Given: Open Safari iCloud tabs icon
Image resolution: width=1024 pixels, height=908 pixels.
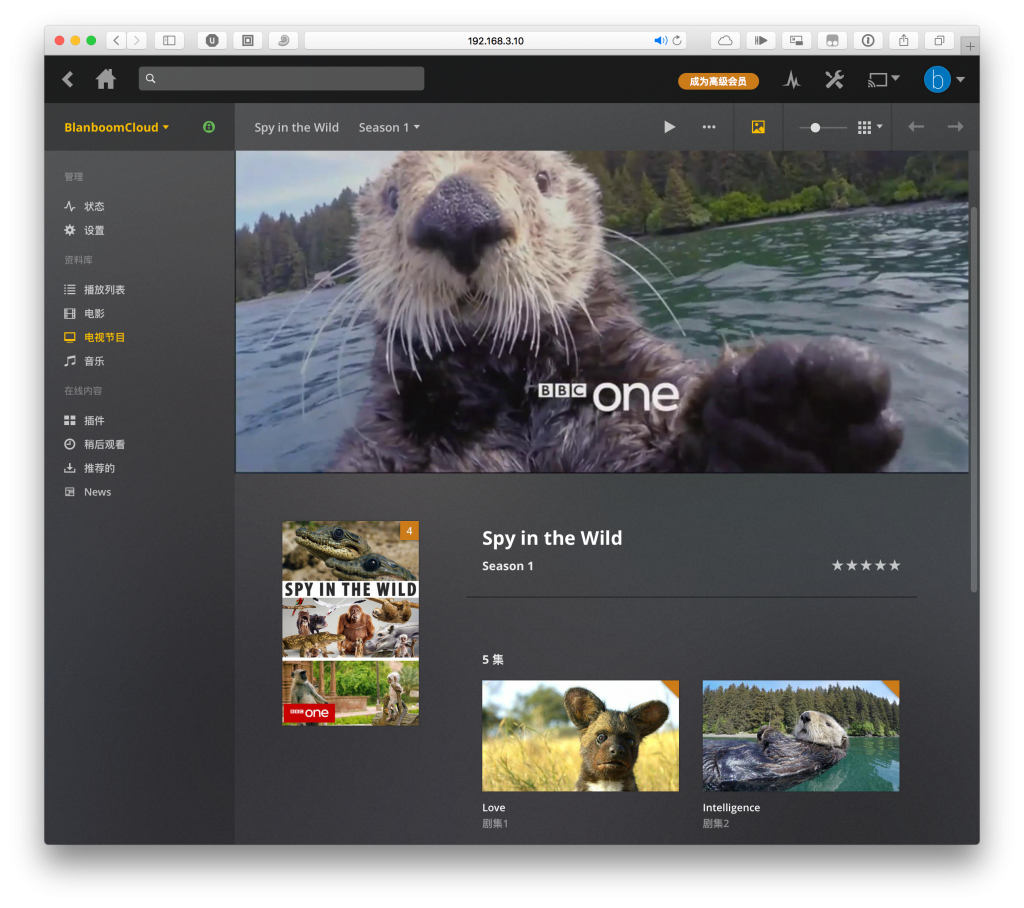Looking at the screenshot, I should click(725, 41).
